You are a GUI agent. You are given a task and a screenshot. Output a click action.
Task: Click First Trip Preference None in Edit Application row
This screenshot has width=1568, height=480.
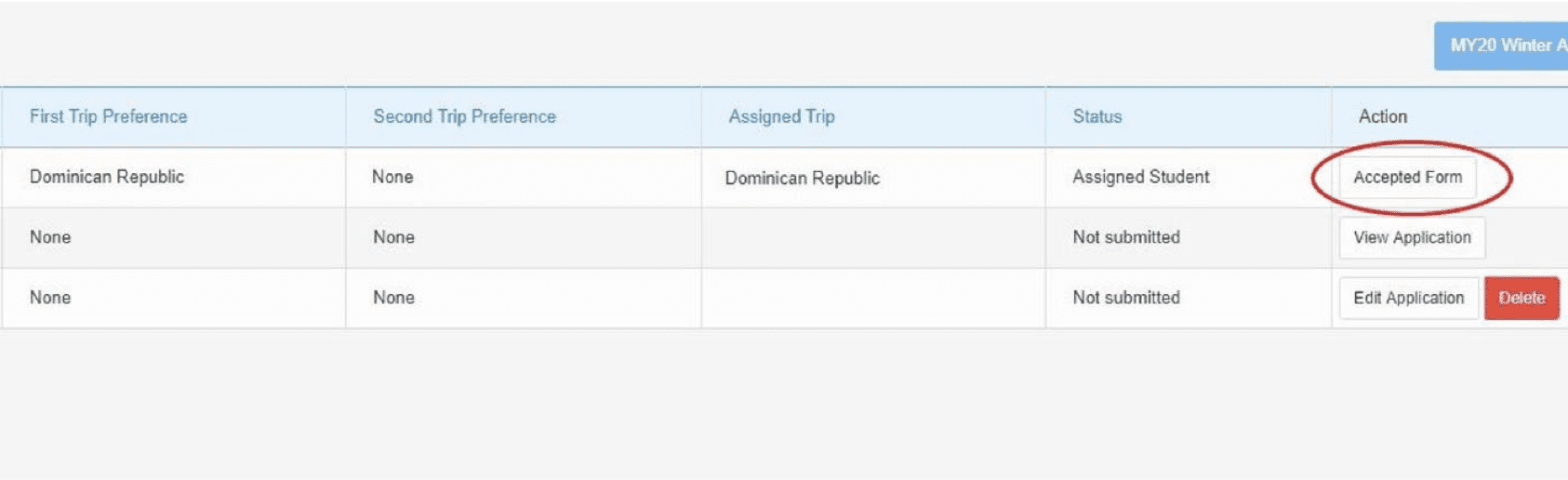(50, 299)
